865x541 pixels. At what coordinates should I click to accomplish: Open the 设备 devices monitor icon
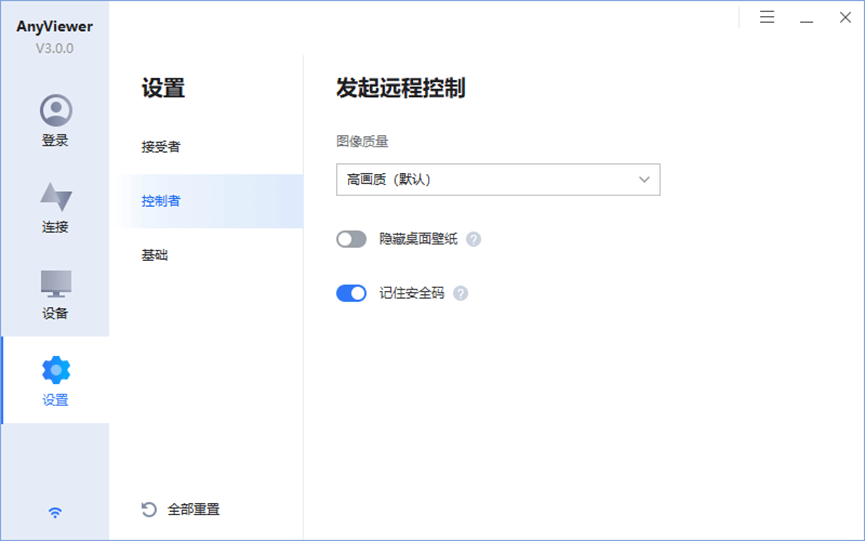click(55, 284)
